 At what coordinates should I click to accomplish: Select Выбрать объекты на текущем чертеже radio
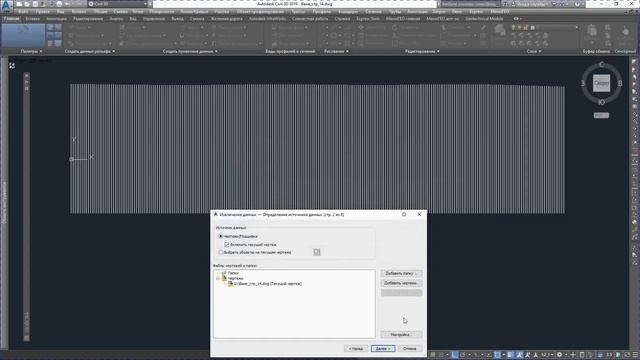pos(221,252)
